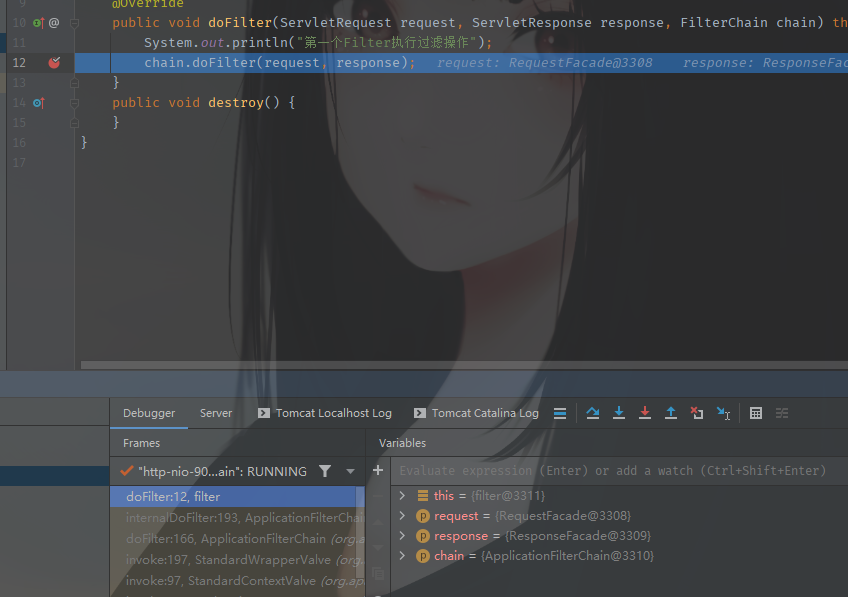The height and width of the screenshot is (597, 848).
Task: Click the request variable value RequestFacade@3308
Action: [x=563, y=515]
